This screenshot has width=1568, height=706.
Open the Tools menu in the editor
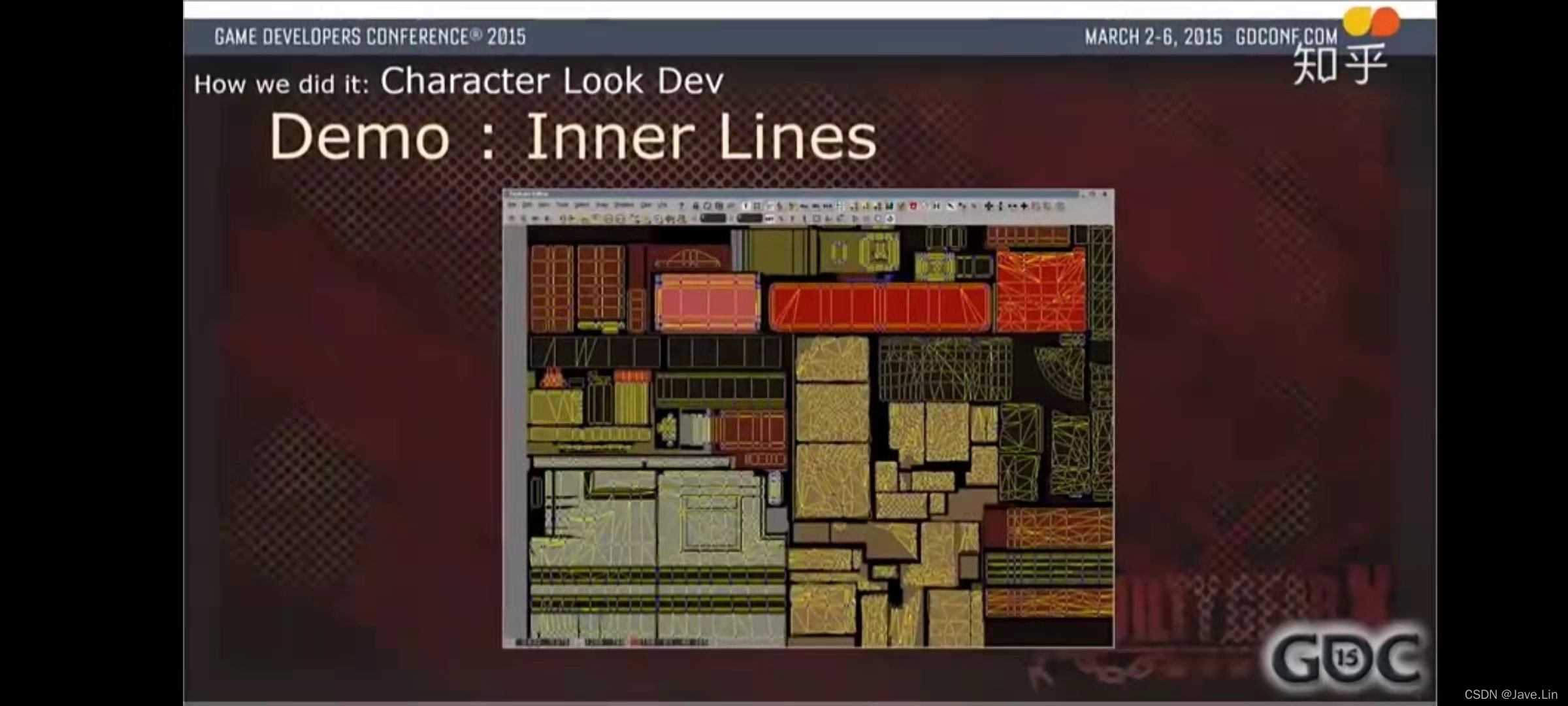click(x=562, y=205)
